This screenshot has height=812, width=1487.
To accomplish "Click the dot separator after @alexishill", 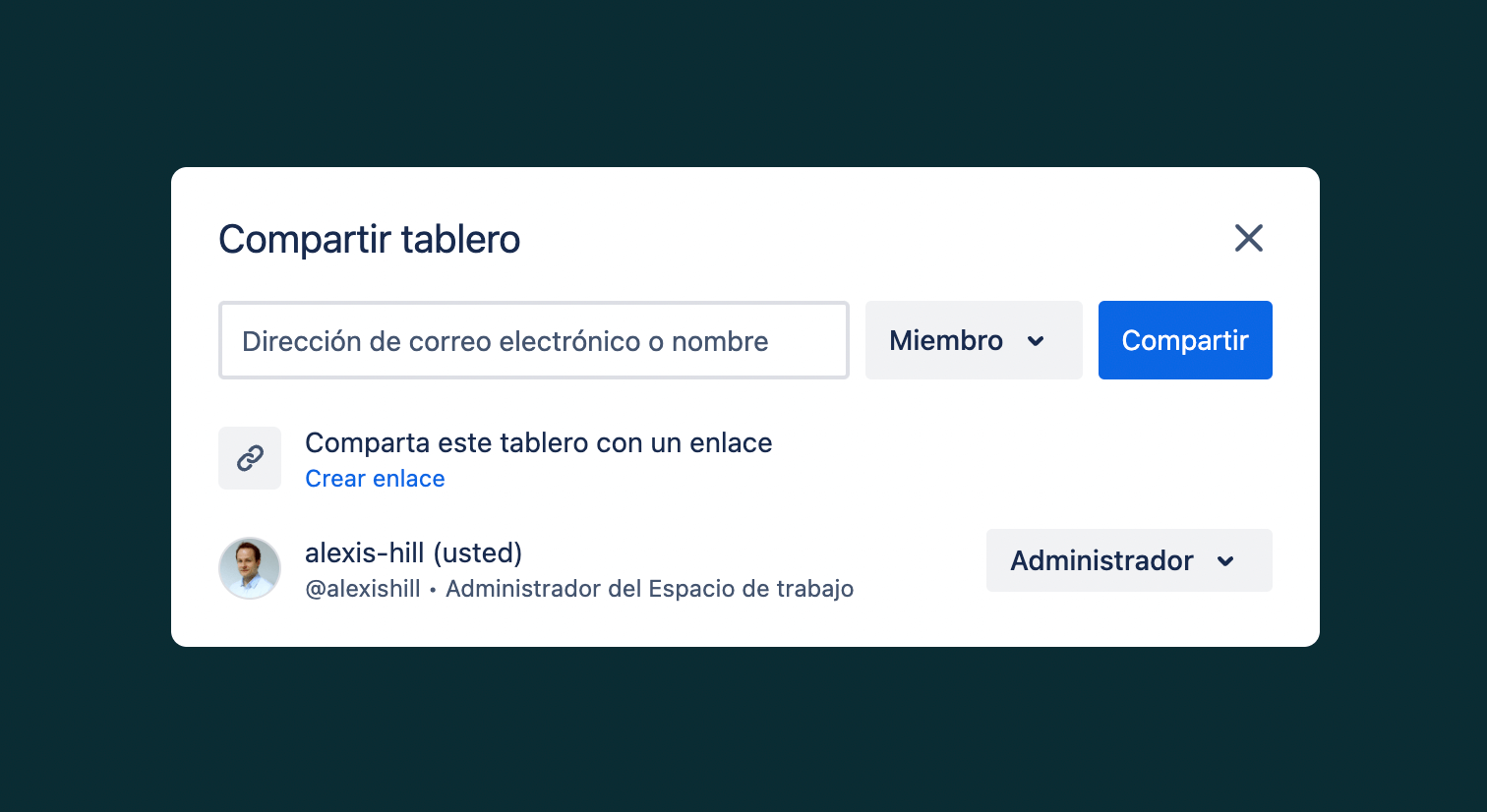I will (x=433, y=590).
